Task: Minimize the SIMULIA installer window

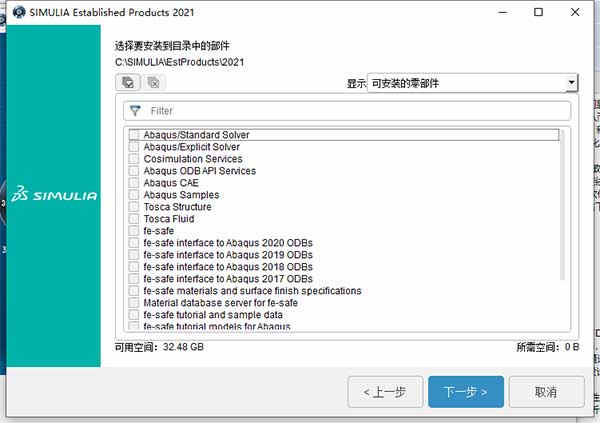Action: pos(503,12)
